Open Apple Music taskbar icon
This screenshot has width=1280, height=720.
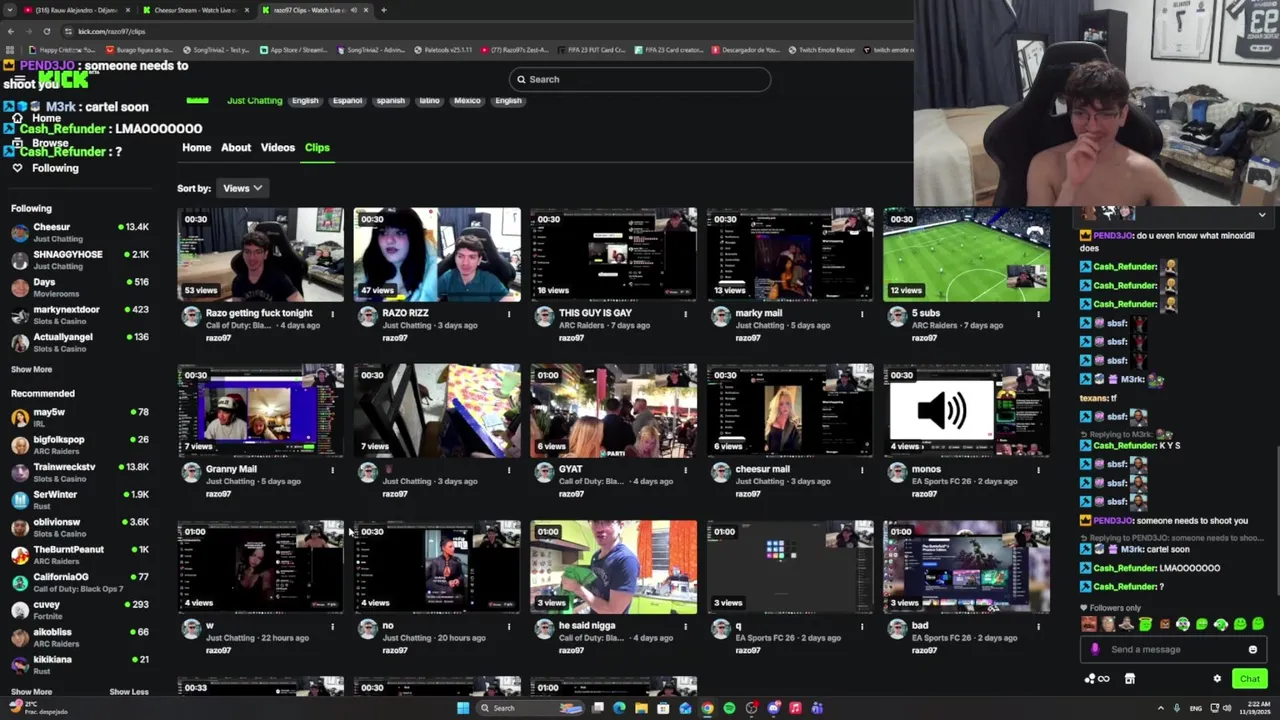[795, 709]
